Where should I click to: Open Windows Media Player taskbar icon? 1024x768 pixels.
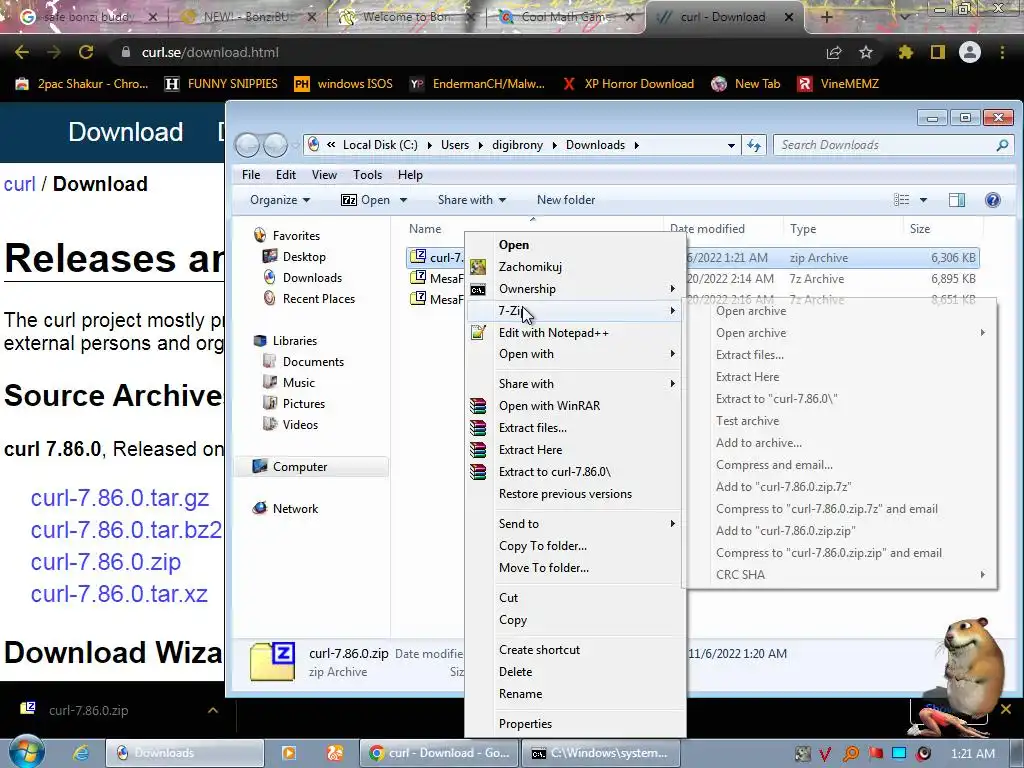289,753
